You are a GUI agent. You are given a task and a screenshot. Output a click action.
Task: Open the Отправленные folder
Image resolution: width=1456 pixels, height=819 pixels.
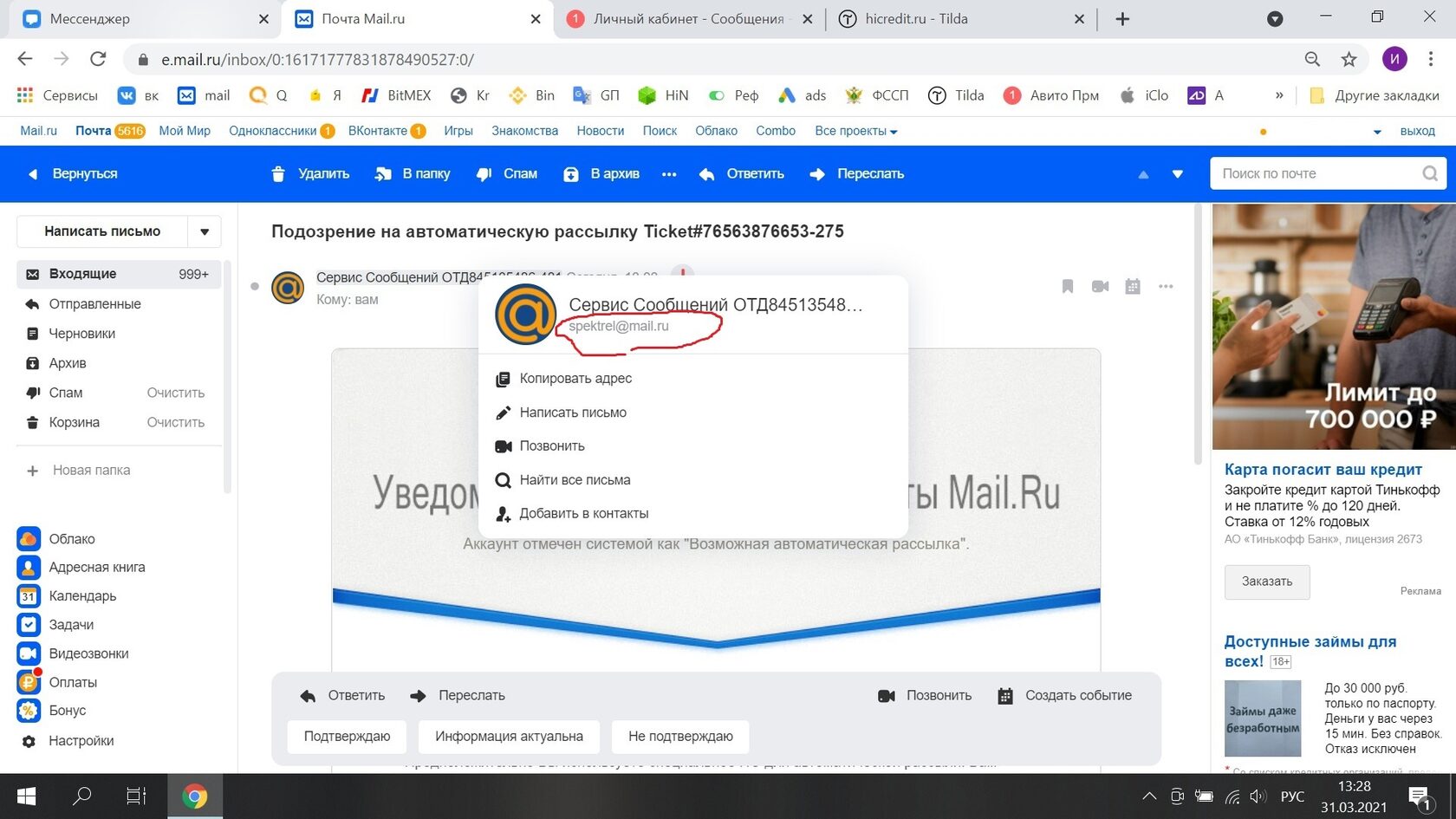[x=94, y=304]
